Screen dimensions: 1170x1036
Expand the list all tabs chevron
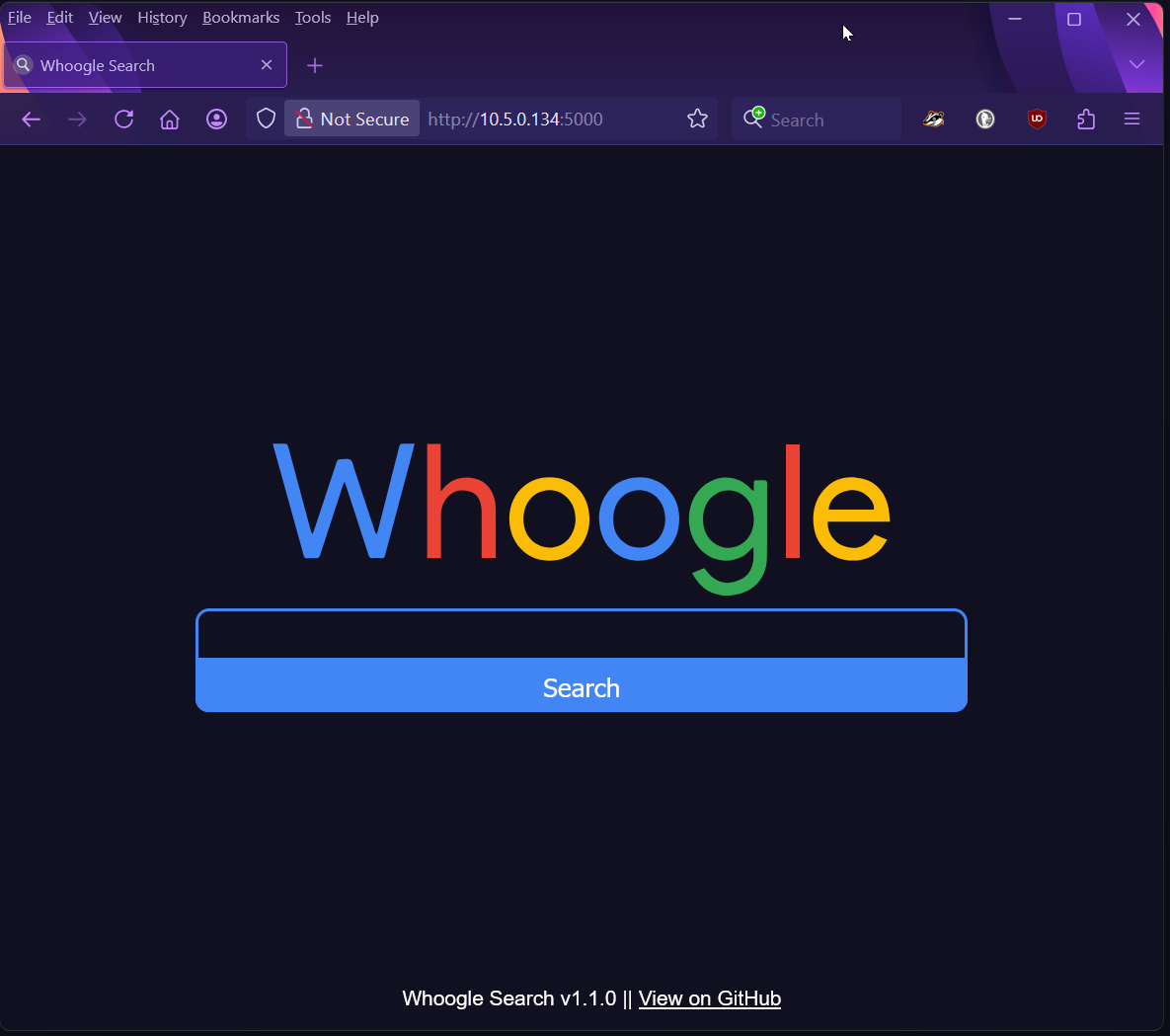pos(1136,65)
